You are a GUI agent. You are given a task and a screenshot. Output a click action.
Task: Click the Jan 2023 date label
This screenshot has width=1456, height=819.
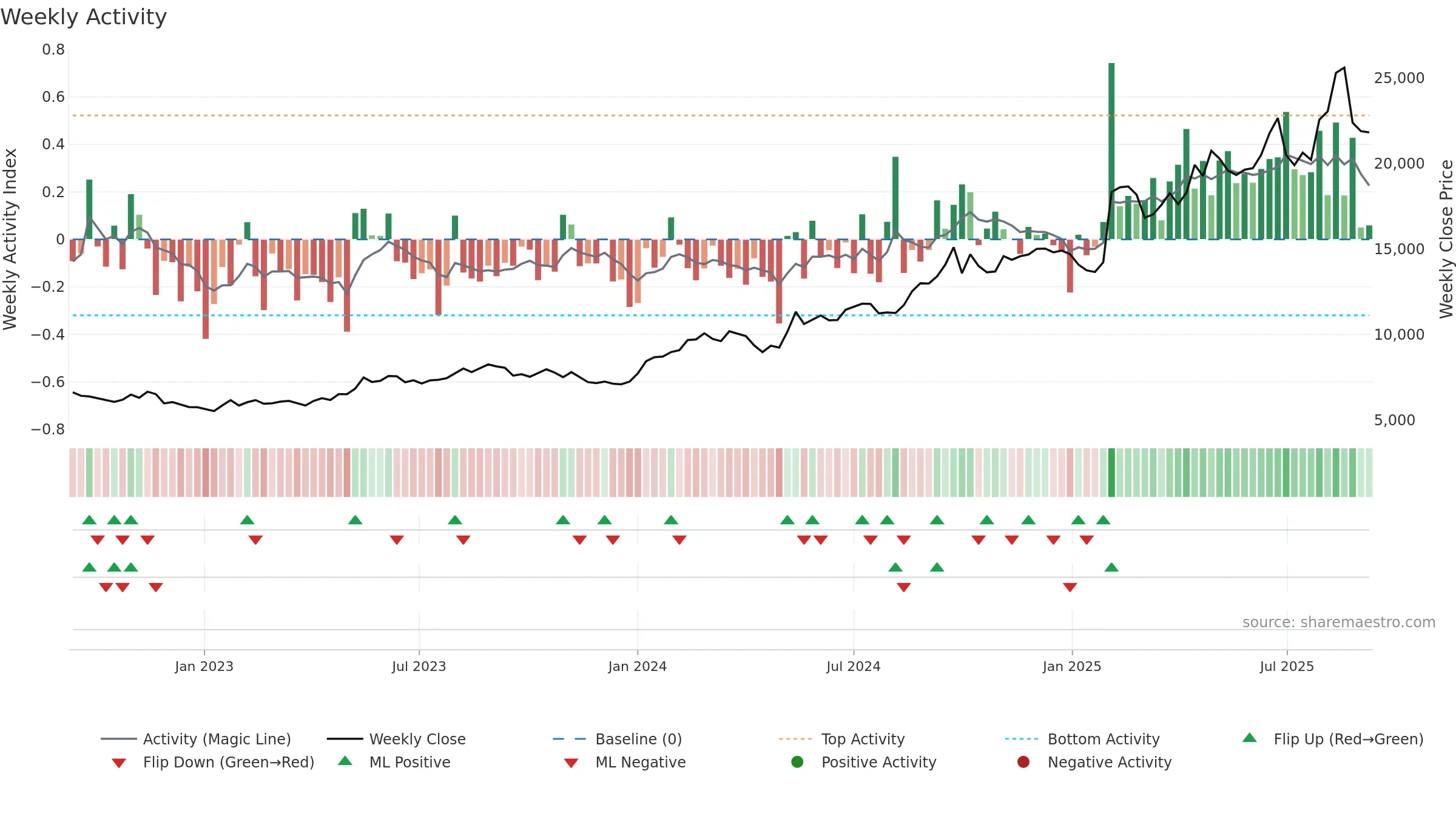(x=204, y=666)
